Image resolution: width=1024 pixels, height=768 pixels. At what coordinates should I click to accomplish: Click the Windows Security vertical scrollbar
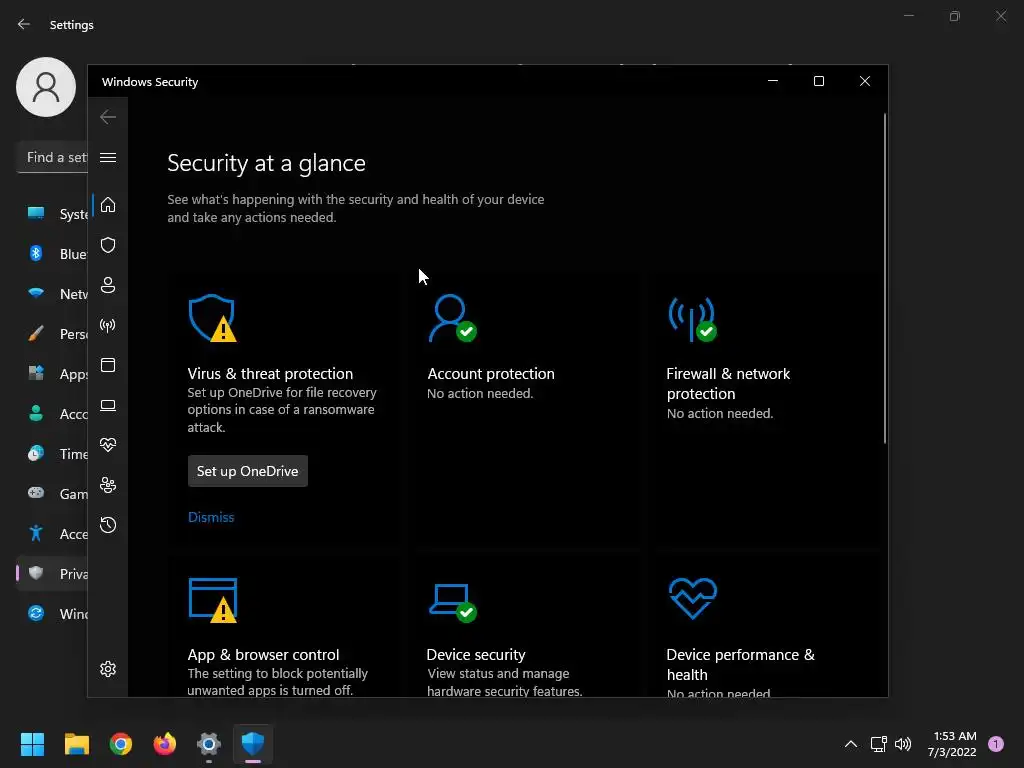[x=885, y=279]
